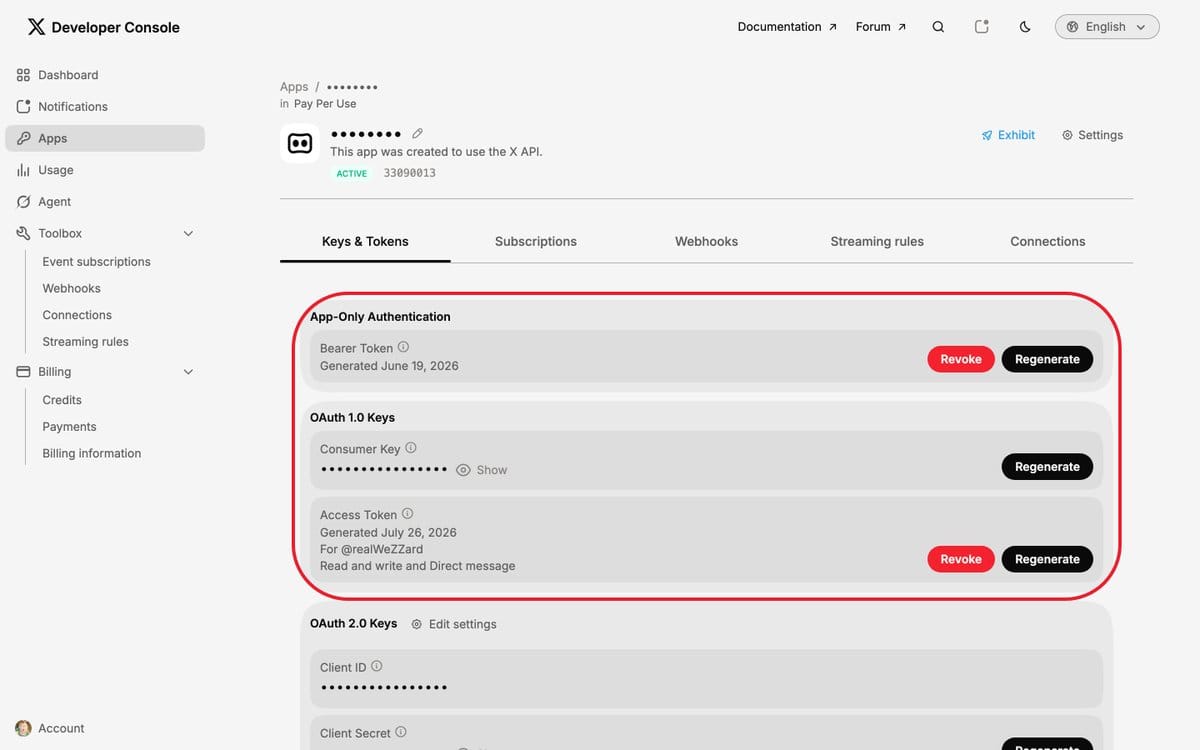This screenshot has width=1200, height=750.
Task: Open Notifications in sidebar
Action: click(x=105, y=107)
